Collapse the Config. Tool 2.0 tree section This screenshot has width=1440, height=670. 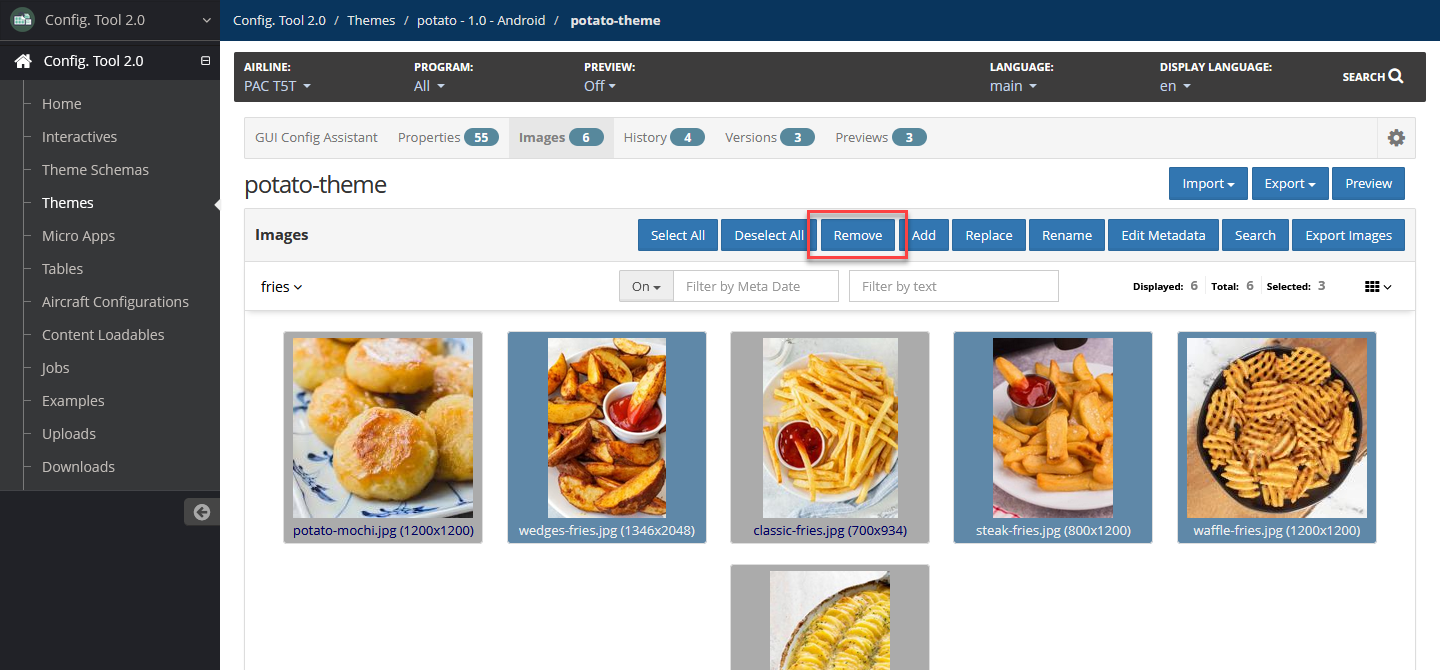[x=205, y=61]
